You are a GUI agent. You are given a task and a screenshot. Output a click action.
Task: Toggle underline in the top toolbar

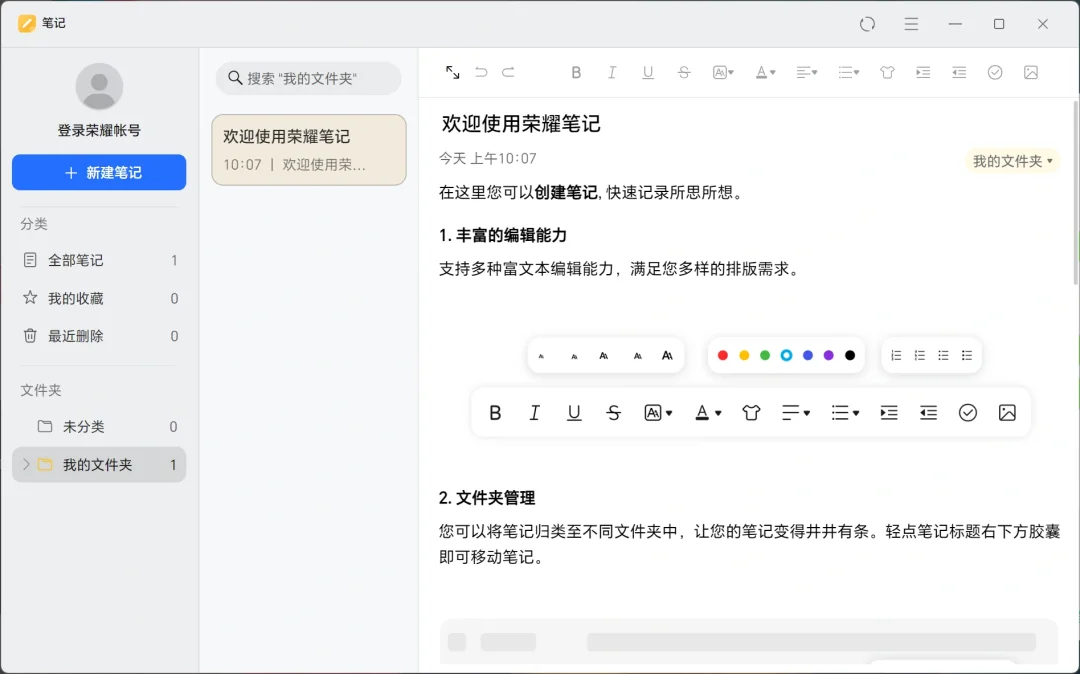[x=648, y=72]
